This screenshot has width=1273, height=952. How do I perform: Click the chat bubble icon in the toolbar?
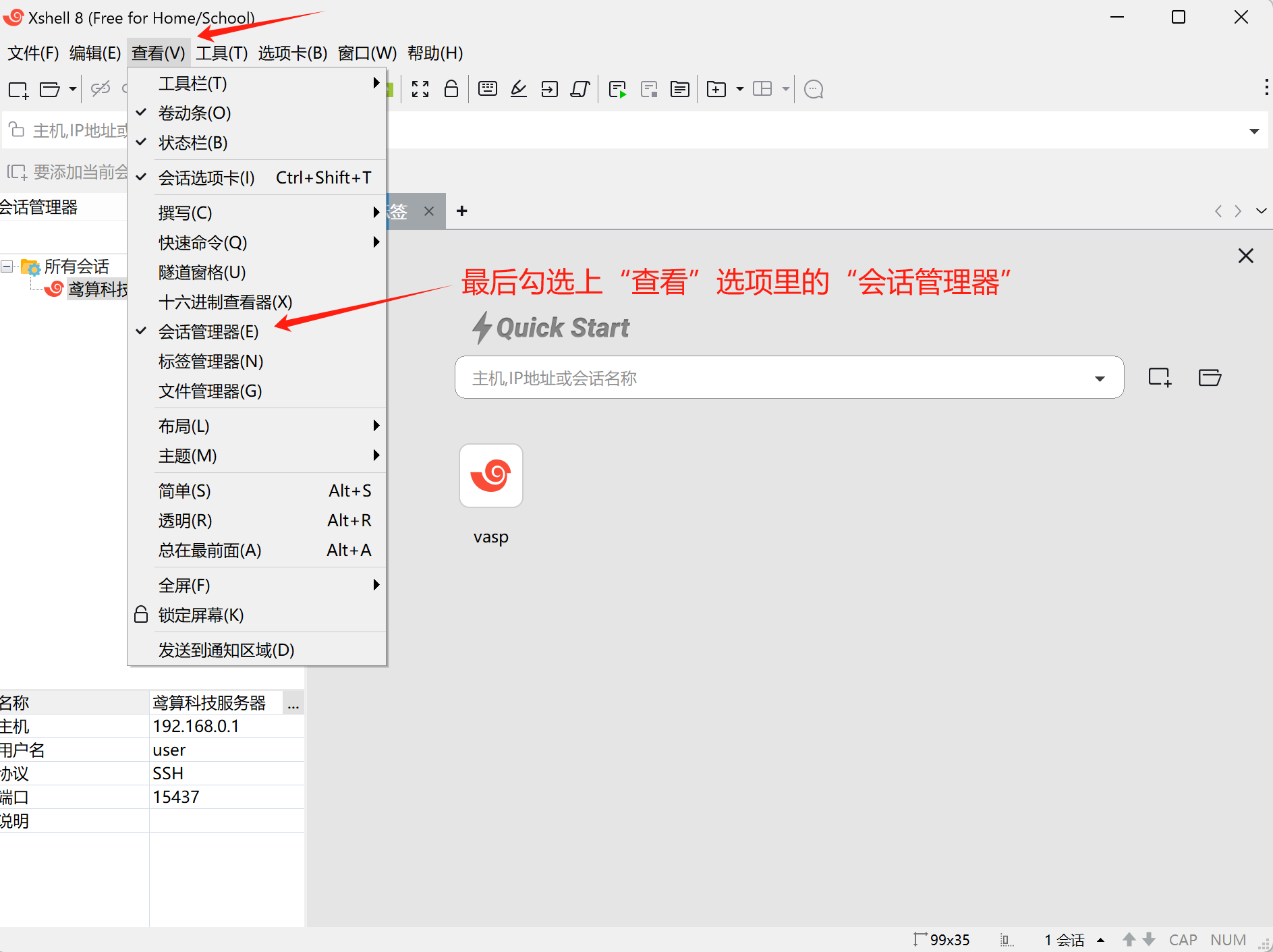pyautogui.click(x=814, y=89)
